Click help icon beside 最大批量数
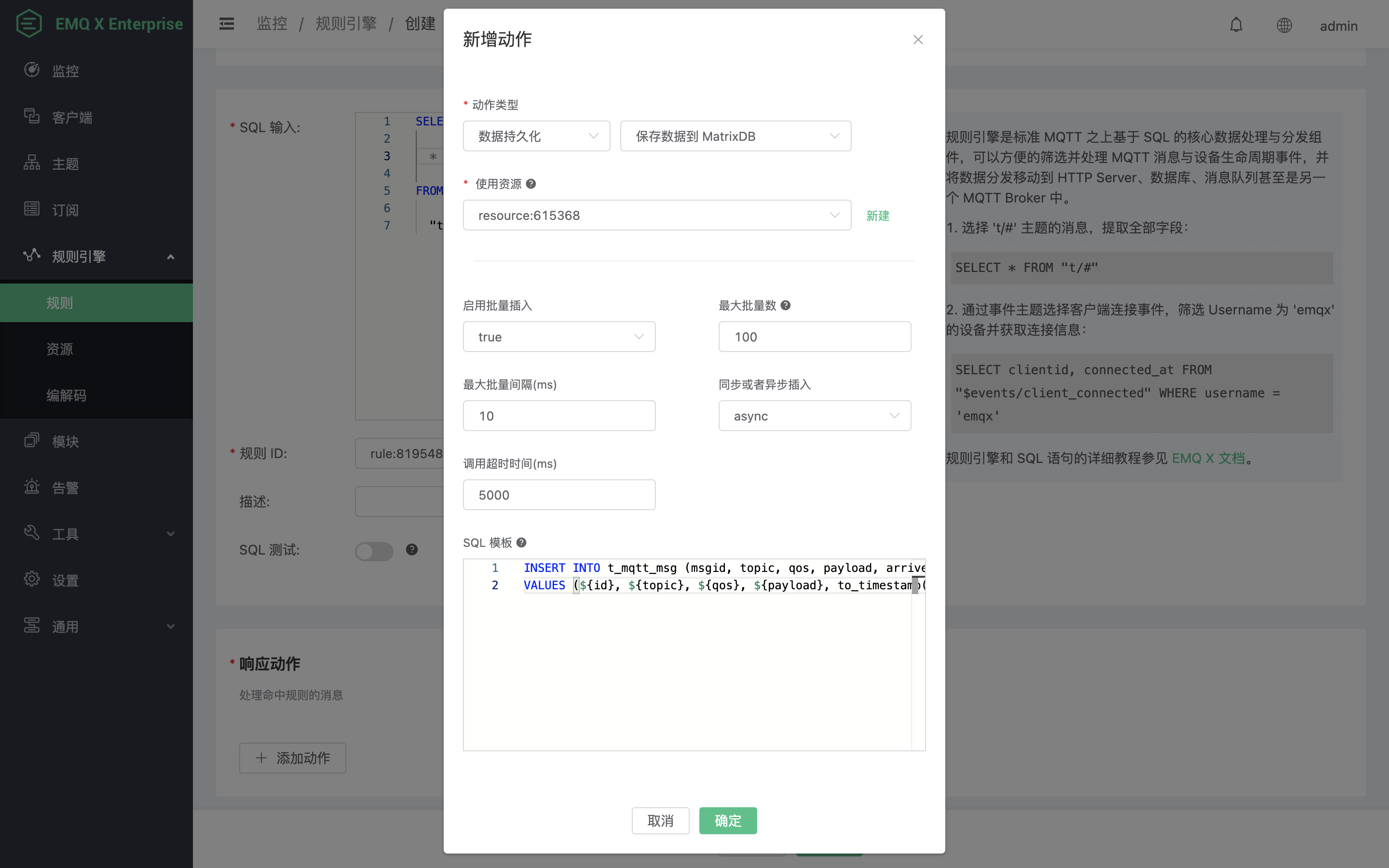 pos(786,305)
